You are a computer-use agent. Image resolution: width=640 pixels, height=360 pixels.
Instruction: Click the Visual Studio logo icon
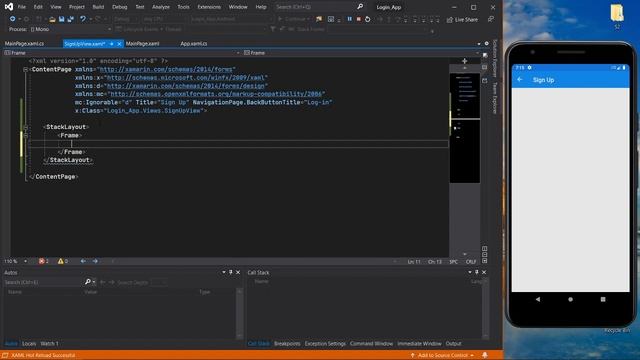point(9,7)
